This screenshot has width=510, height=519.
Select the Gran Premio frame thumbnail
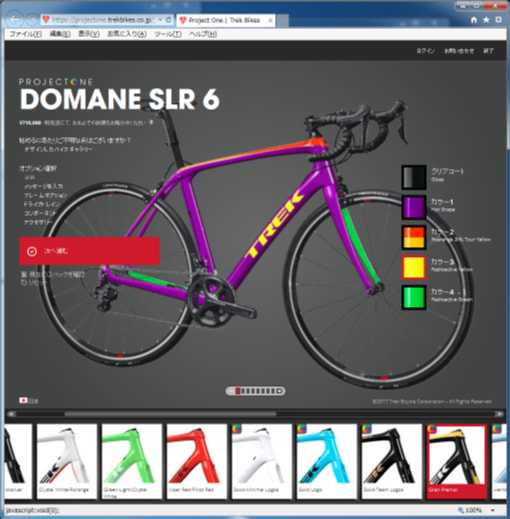point(457,461)
